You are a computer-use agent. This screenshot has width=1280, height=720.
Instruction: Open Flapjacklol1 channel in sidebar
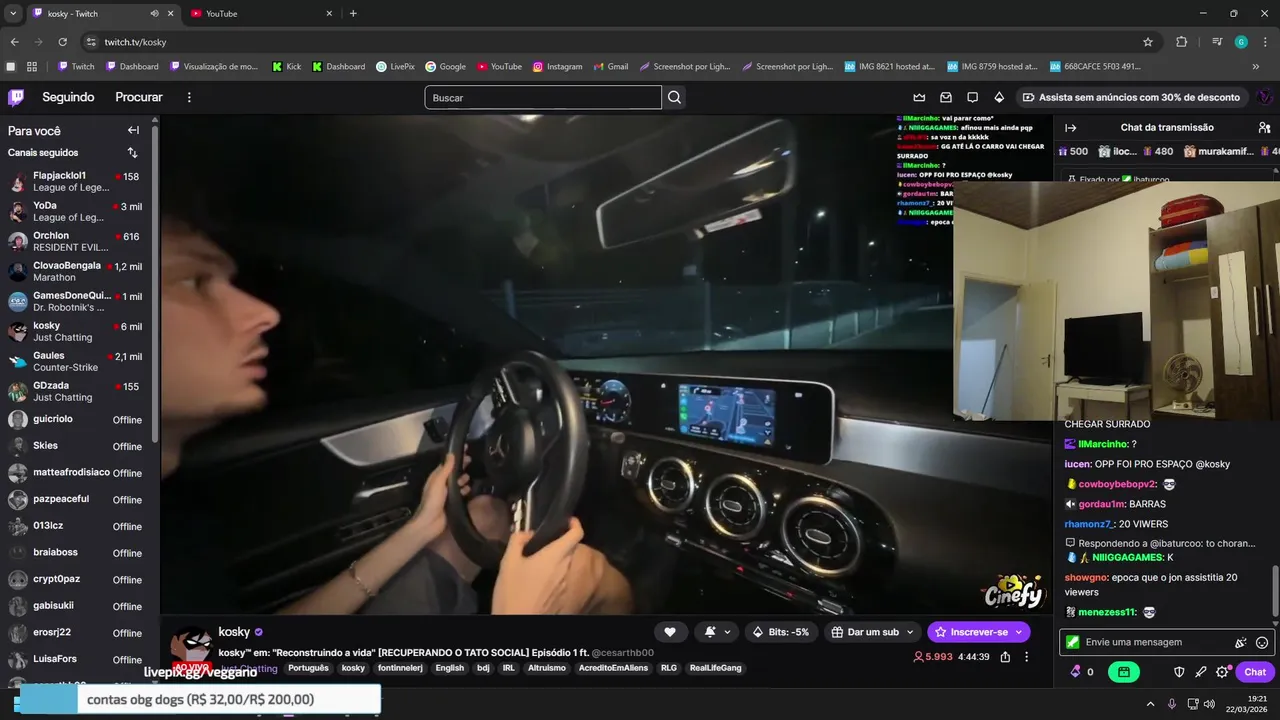point(78,181)
